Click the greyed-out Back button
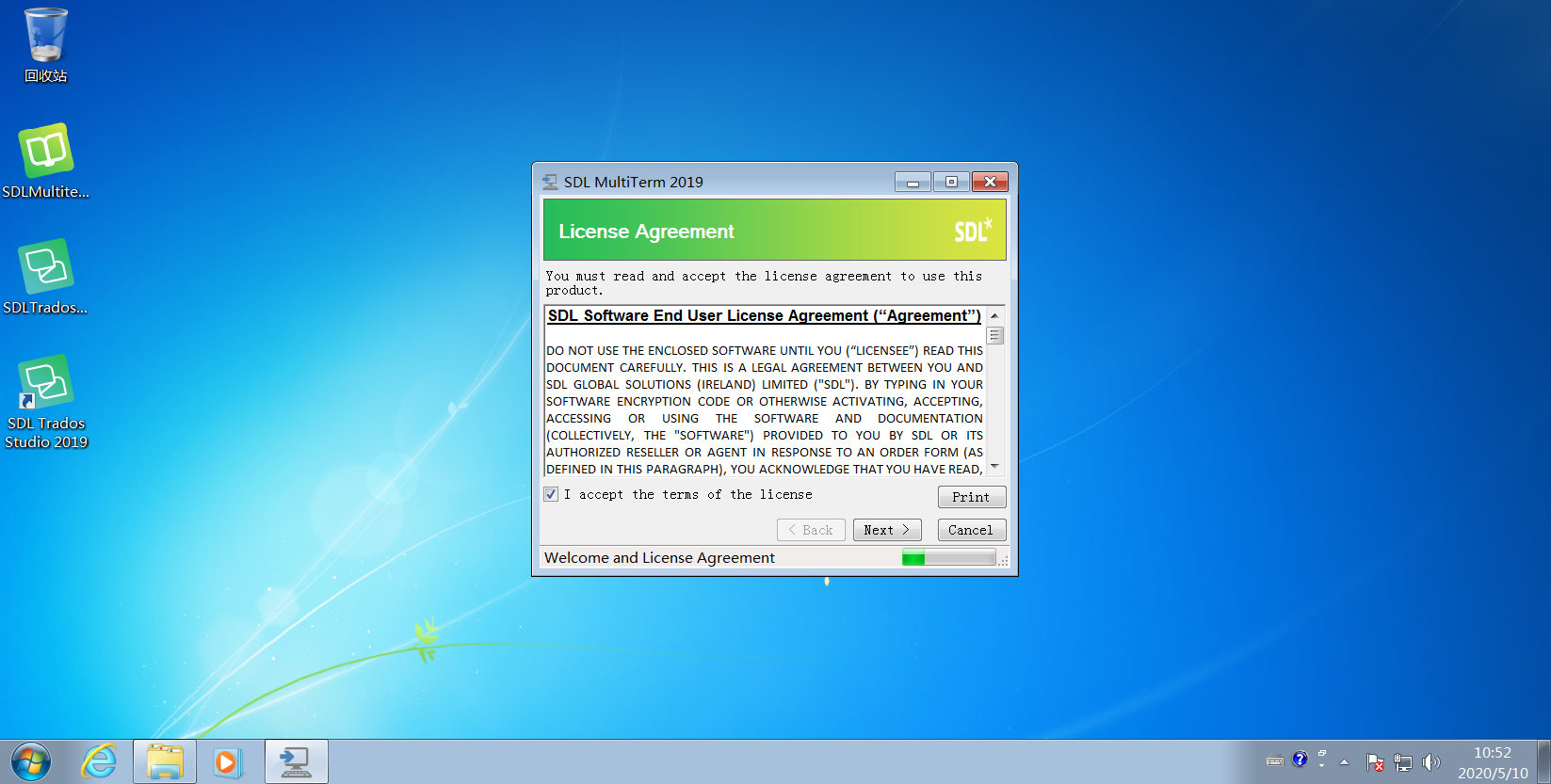1551x784 pixels. pos(811,530)
